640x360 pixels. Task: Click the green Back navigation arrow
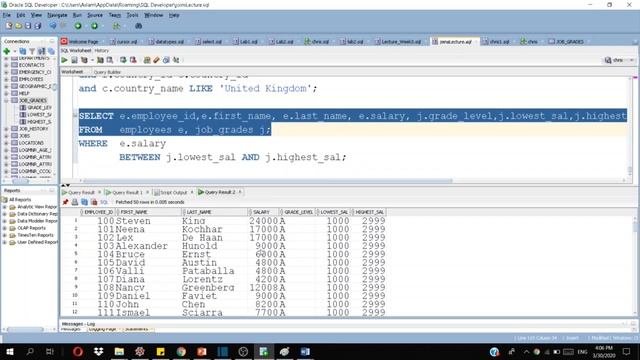pos(78,26)
